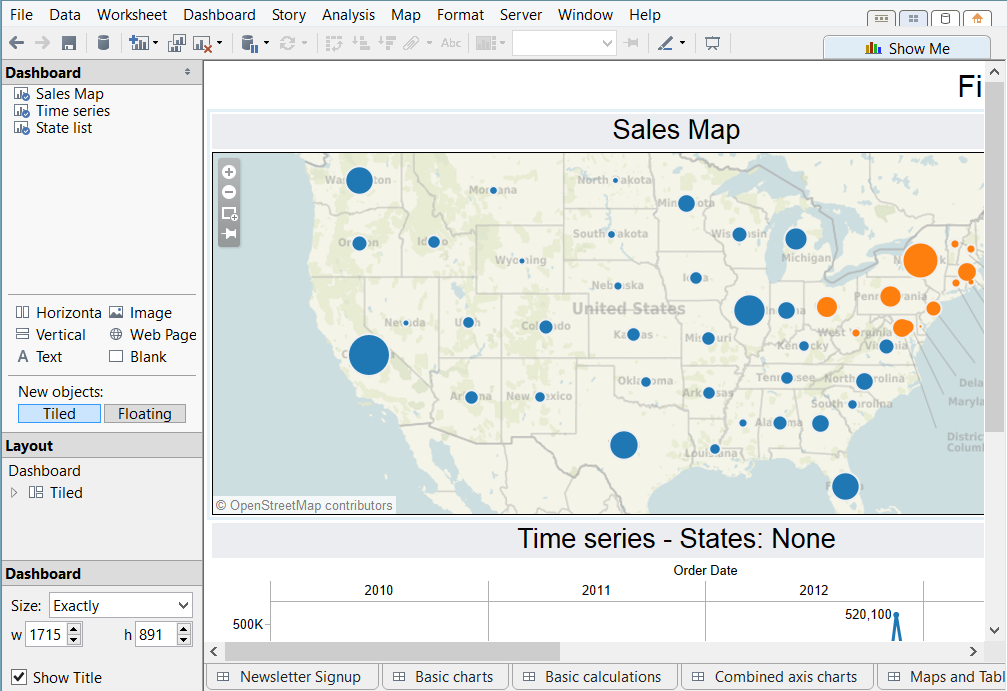This screenshot has width=1007, height=691.
Task: Pause auto updates using the toolbar icon
Action: point(249,44)
